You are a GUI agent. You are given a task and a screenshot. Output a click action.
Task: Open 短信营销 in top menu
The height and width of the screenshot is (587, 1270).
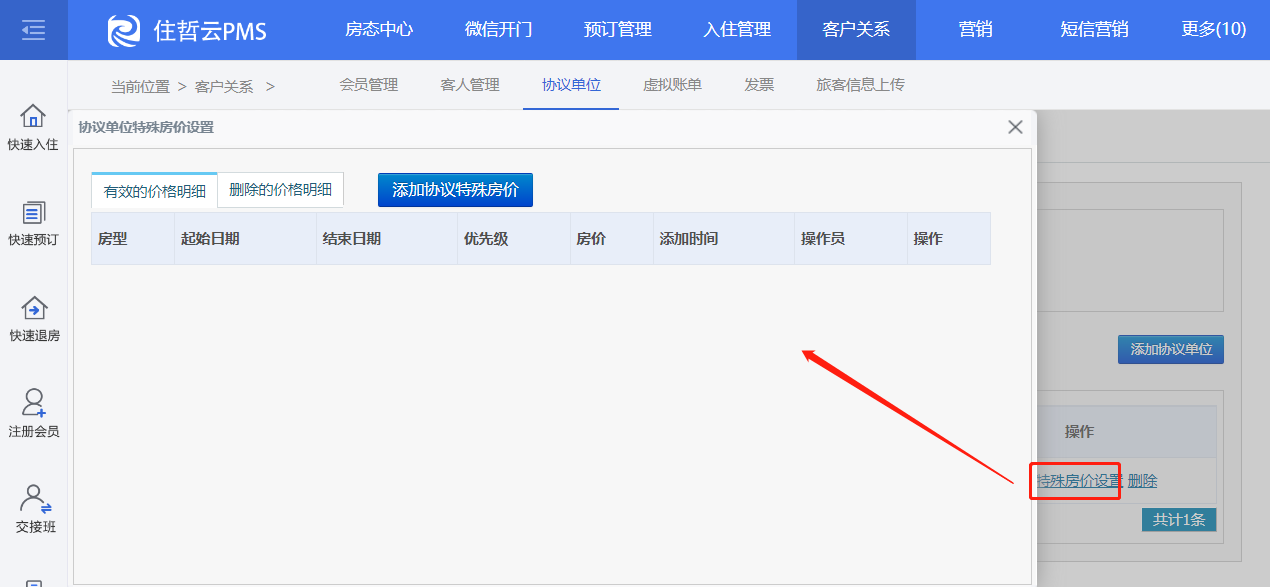click(x=1094, y=30)
